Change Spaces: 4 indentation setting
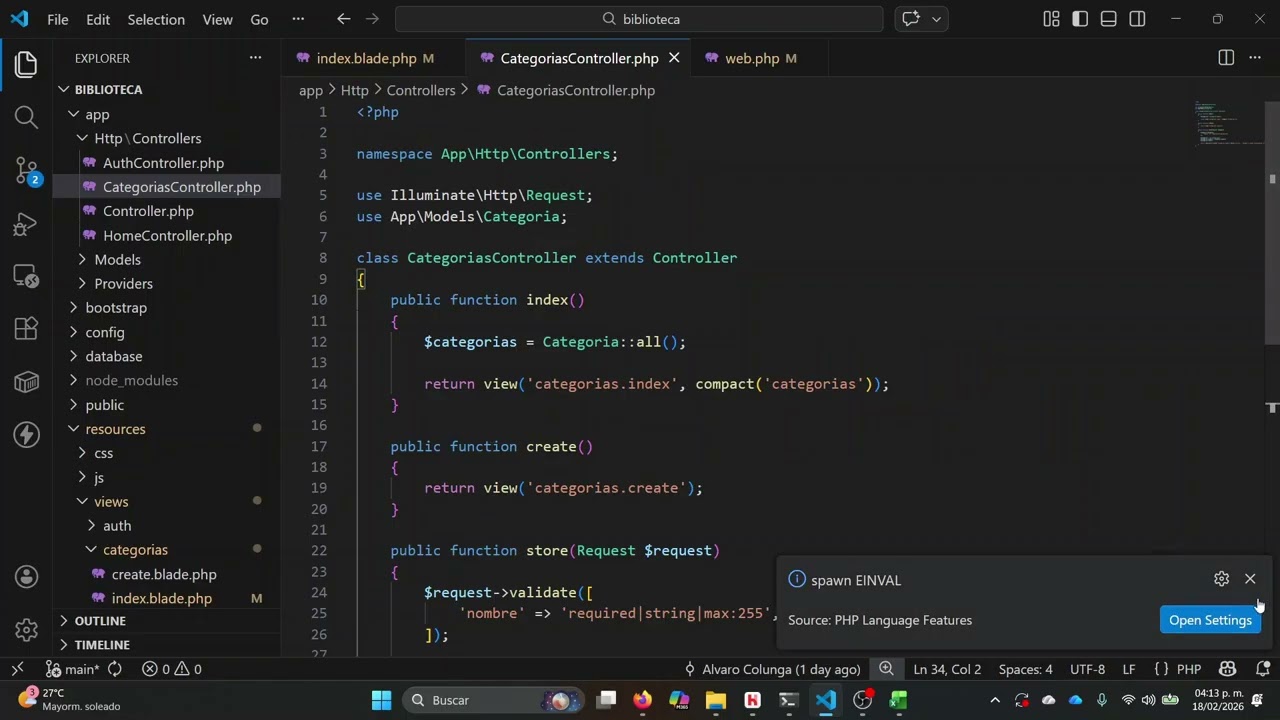Image resolution: width=1280 pixels, height=720 pixels. (1025, 669)
